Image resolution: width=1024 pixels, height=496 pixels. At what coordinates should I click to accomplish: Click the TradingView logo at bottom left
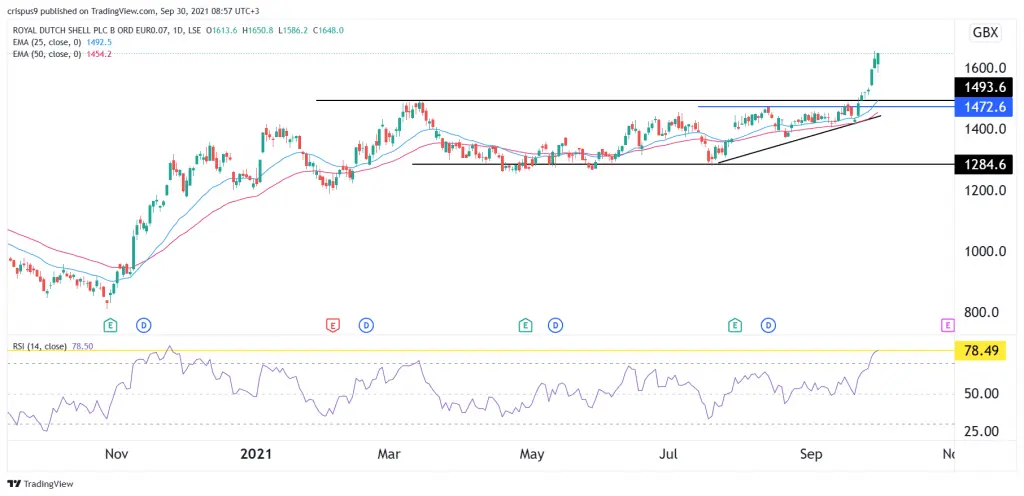coord(40,484)
